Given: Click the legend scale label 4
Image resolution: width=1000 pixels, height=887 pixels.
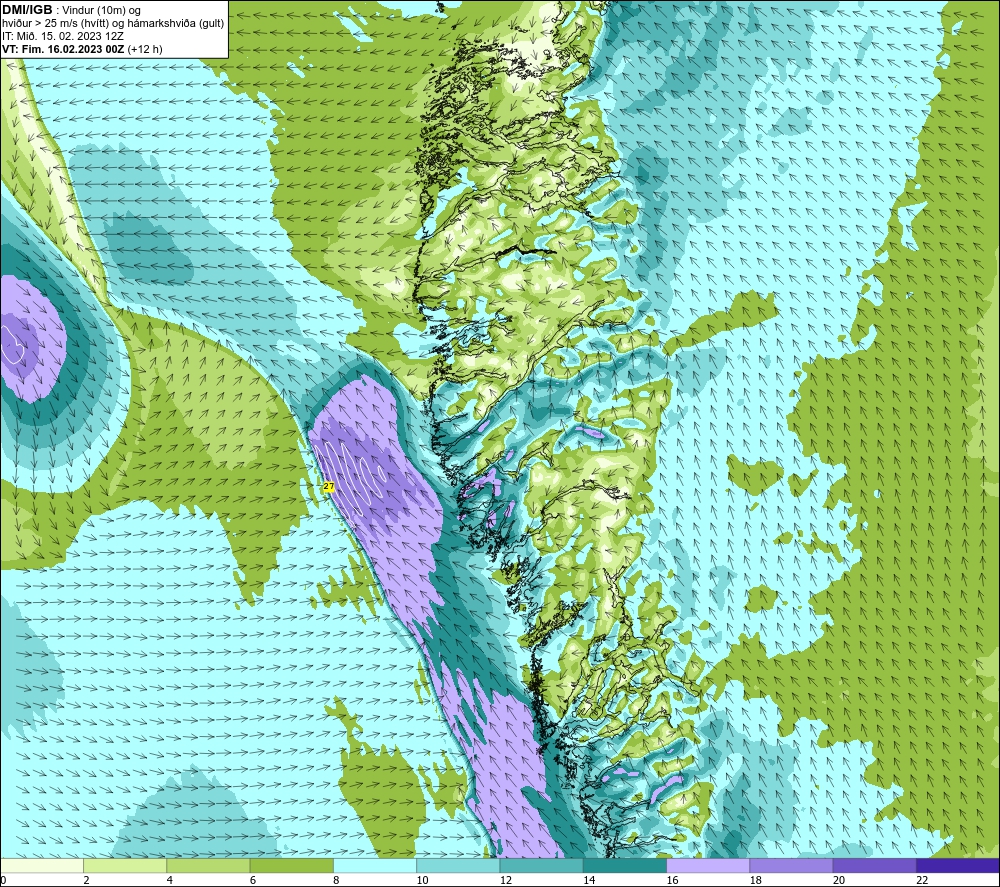Looking at the screenshot, I should pyautogui.click(x=170, y=880).
